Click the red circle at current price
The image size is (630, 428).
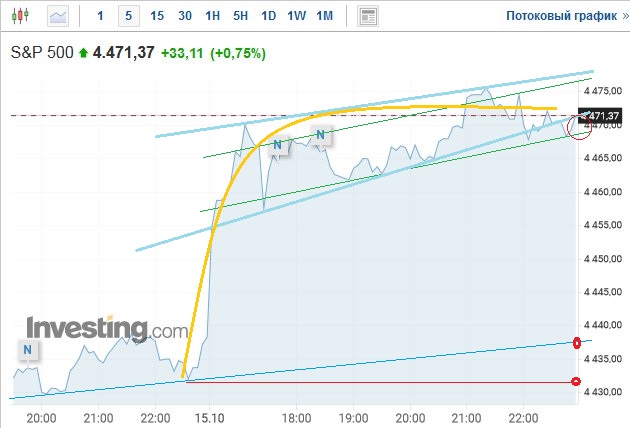point(579,127)
